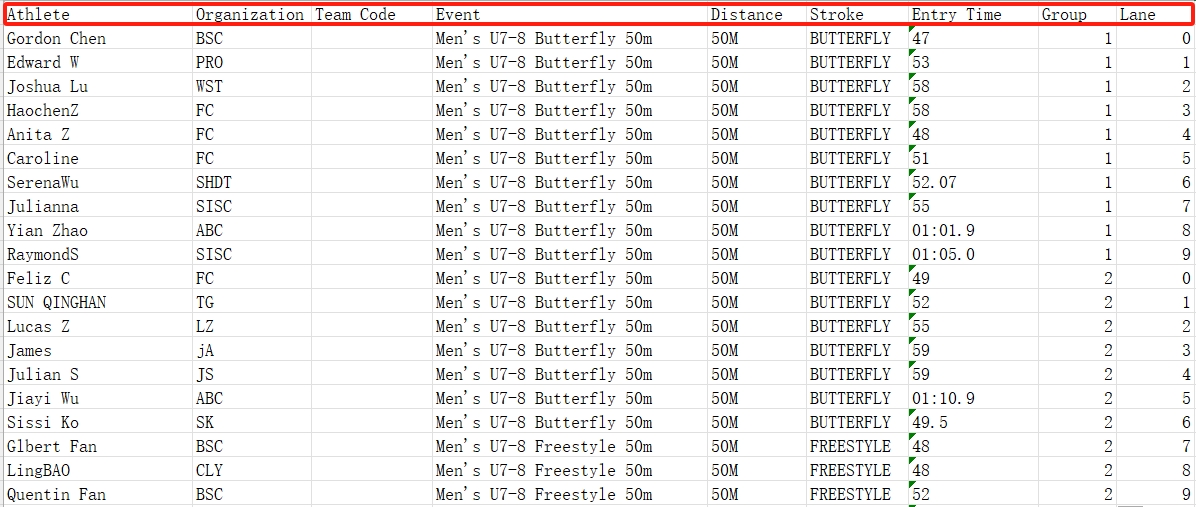Click the Athlete column header cell
The height and width of the screenshot is (507, 1196).
point(98,15)
